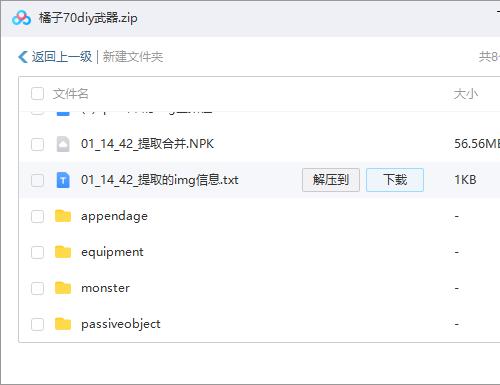This screenshot has width=500, height=385.
Task: Click 新建文件夹 to create a folder
Action: tap(133, 57)
